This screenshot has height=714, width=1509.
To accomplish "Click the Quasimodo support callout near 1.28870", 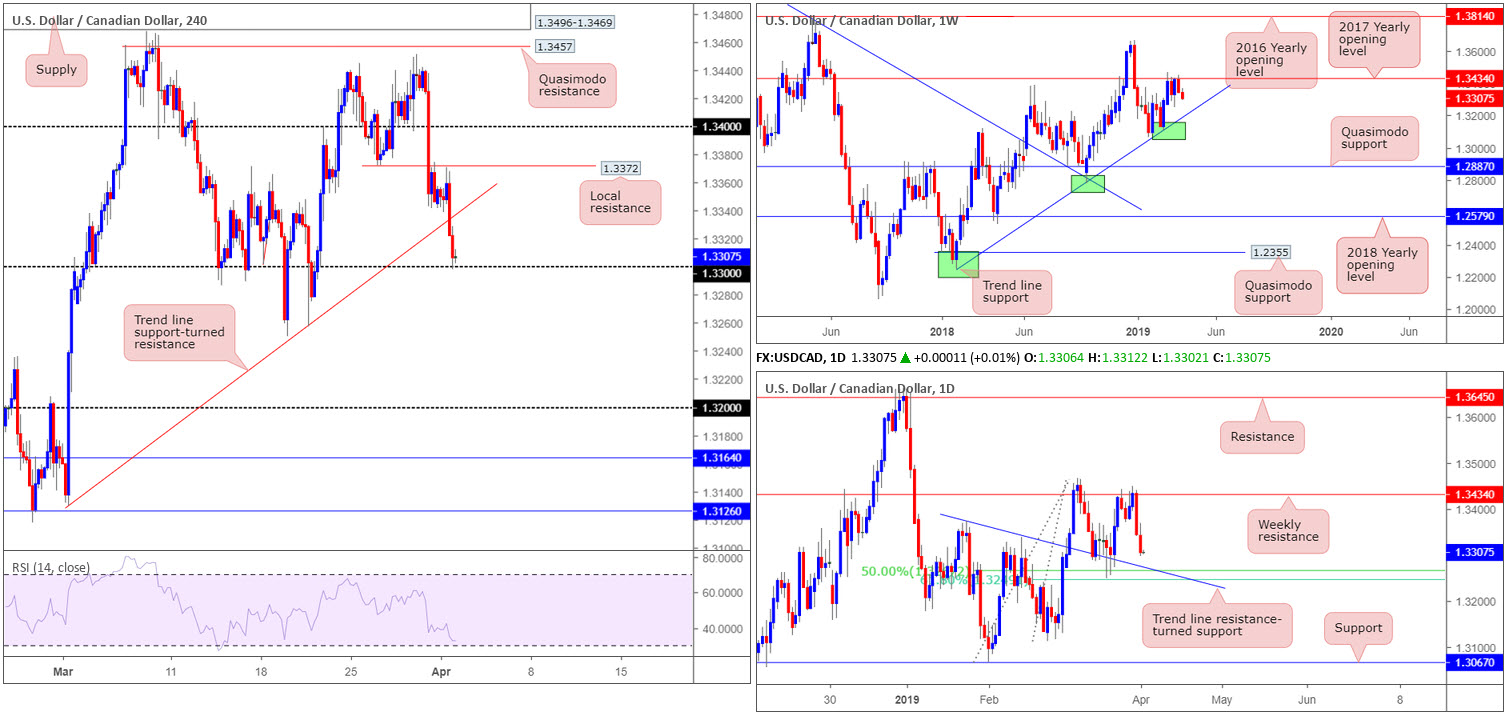I will click(1375, 137).
